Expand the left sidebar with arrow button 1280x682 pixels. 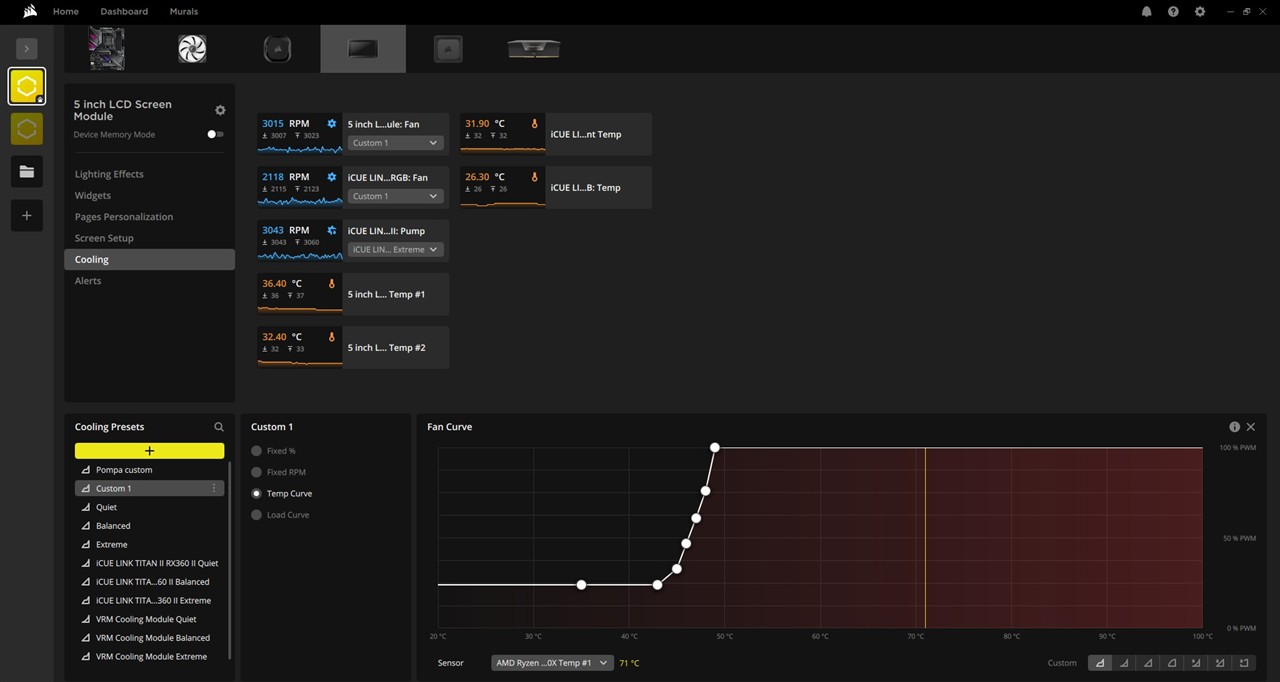coord(27,48)
